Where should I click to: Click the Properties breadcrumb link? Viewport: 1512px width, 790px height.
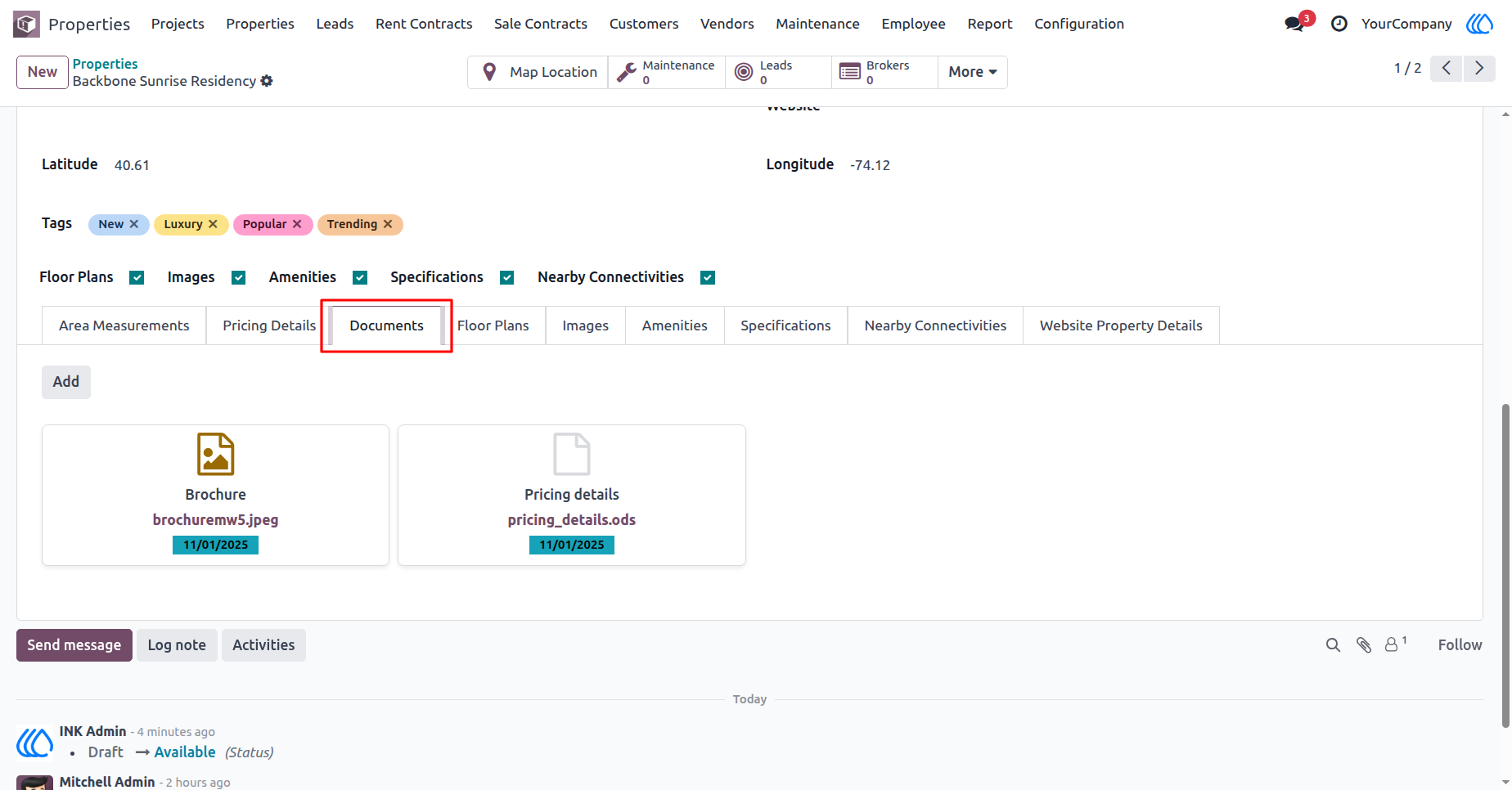105,64
